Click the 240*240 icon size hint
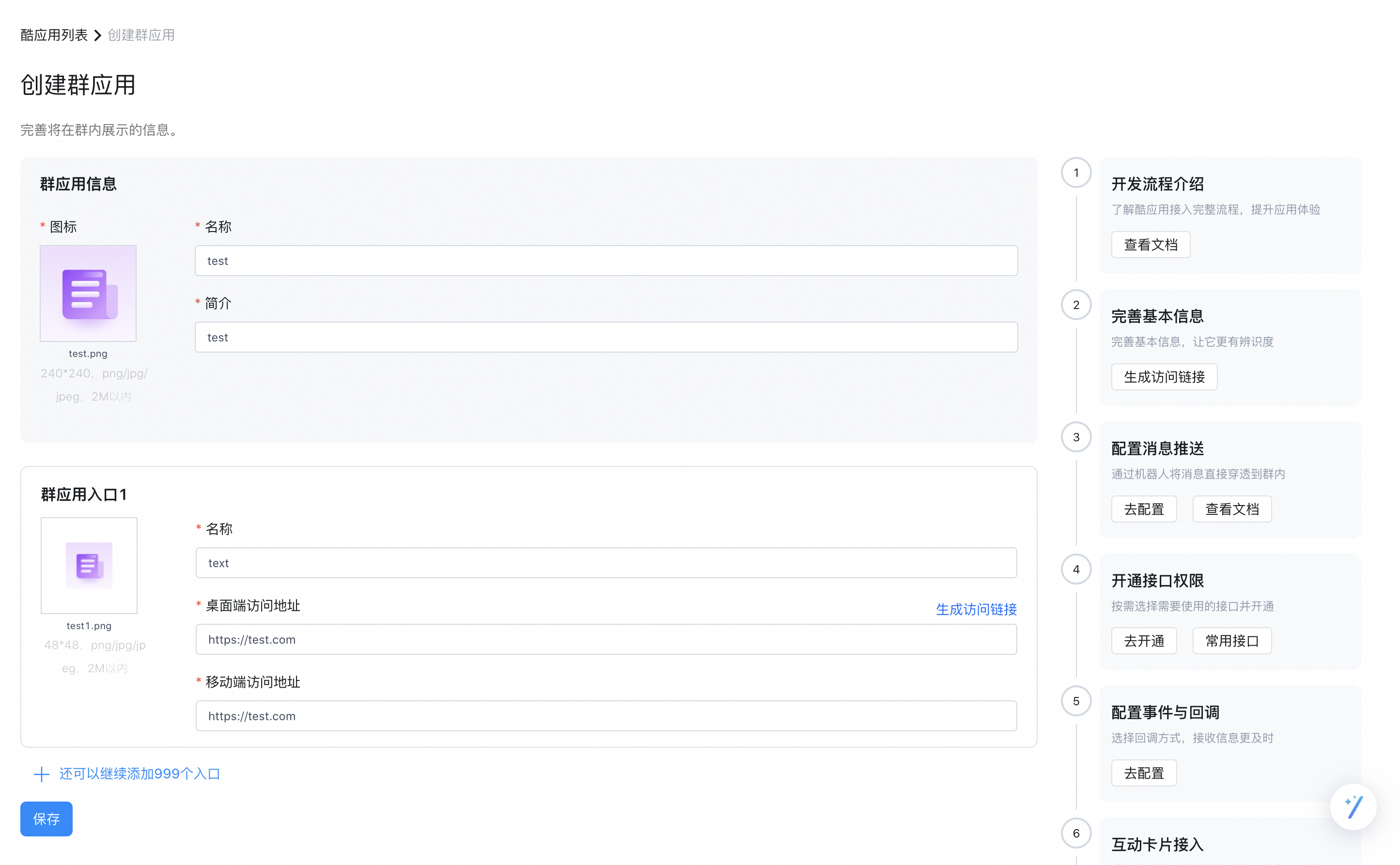This screenshot has width=1400, height=865. [94, 385]
